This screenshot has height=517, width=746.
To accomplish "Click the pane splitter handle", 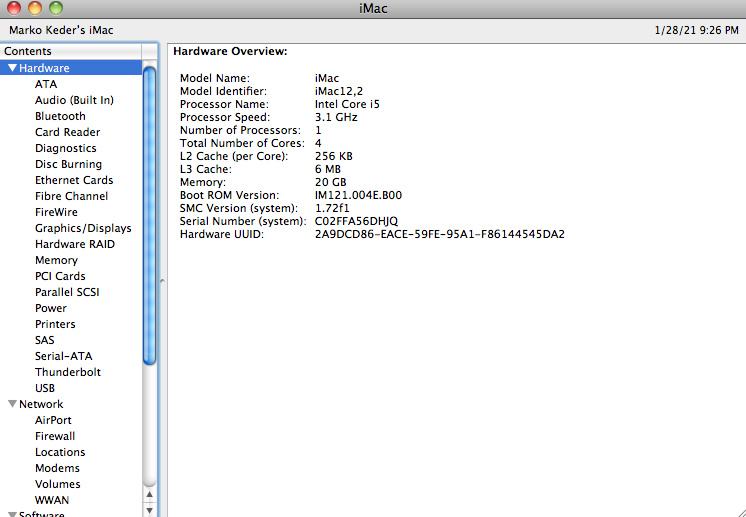I will tap(162, 282).
